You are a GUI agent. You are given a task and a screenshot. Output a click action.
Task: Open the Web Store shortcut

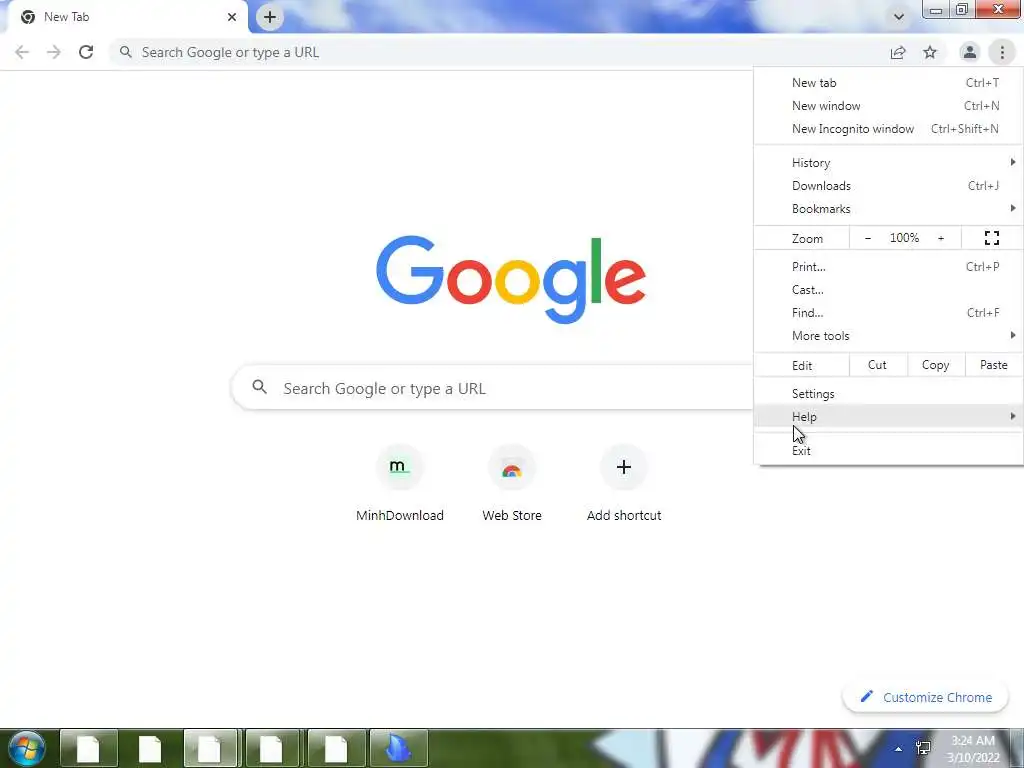click(x=512, y=485)
